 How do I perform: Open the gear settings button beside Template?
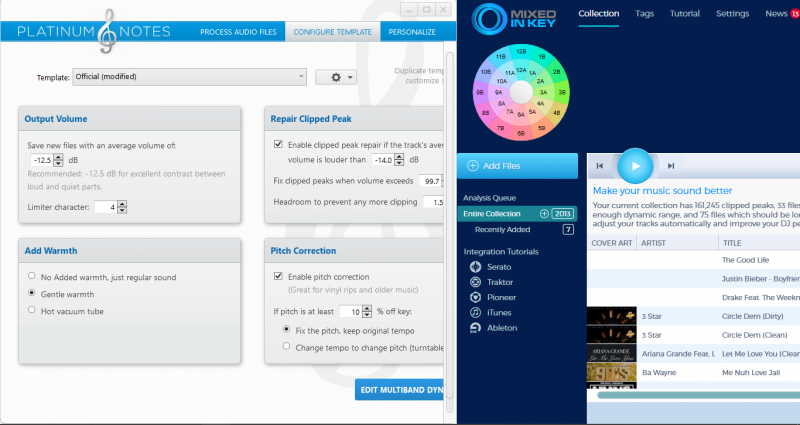(x=336, y=77)
